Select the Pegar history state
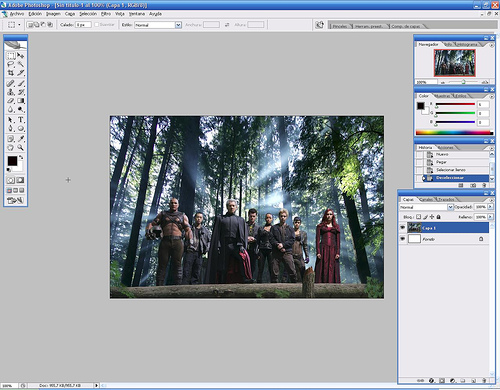 (x=457, y=162)
